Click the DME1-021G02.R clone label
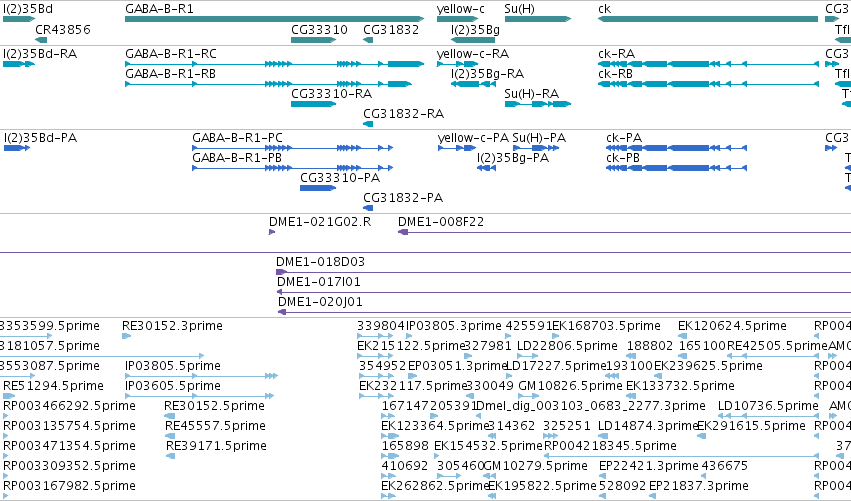This screenshot has height=501, width=851. (x=320, y=222)
